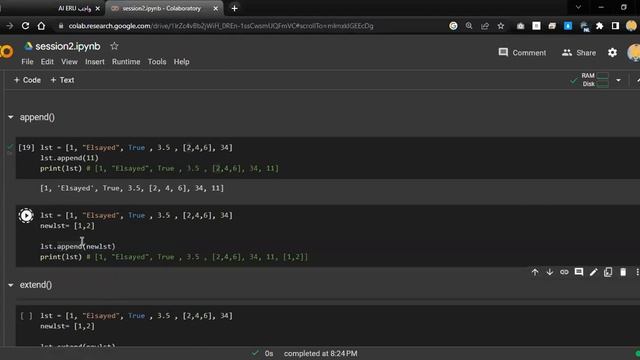
Task: Open Colab settings gear
Action: pos(612,53)
